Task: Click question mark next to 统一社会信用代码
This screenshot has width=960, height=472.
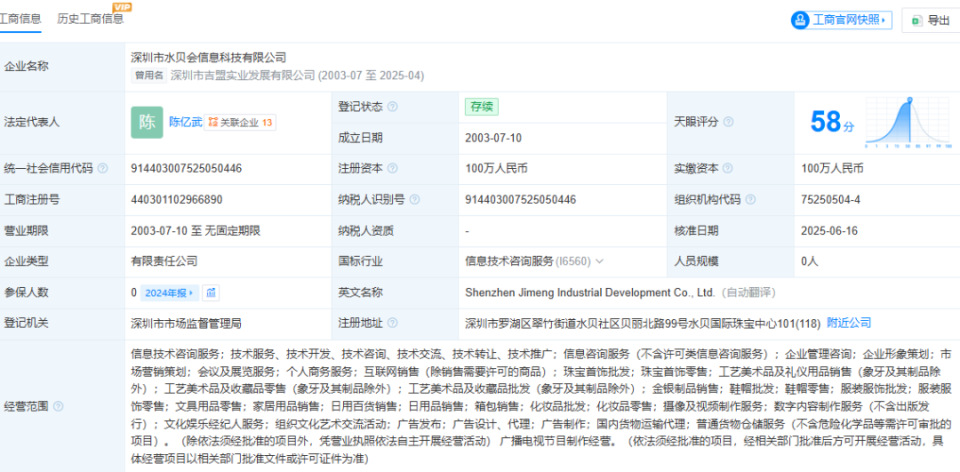Action: 102,168
